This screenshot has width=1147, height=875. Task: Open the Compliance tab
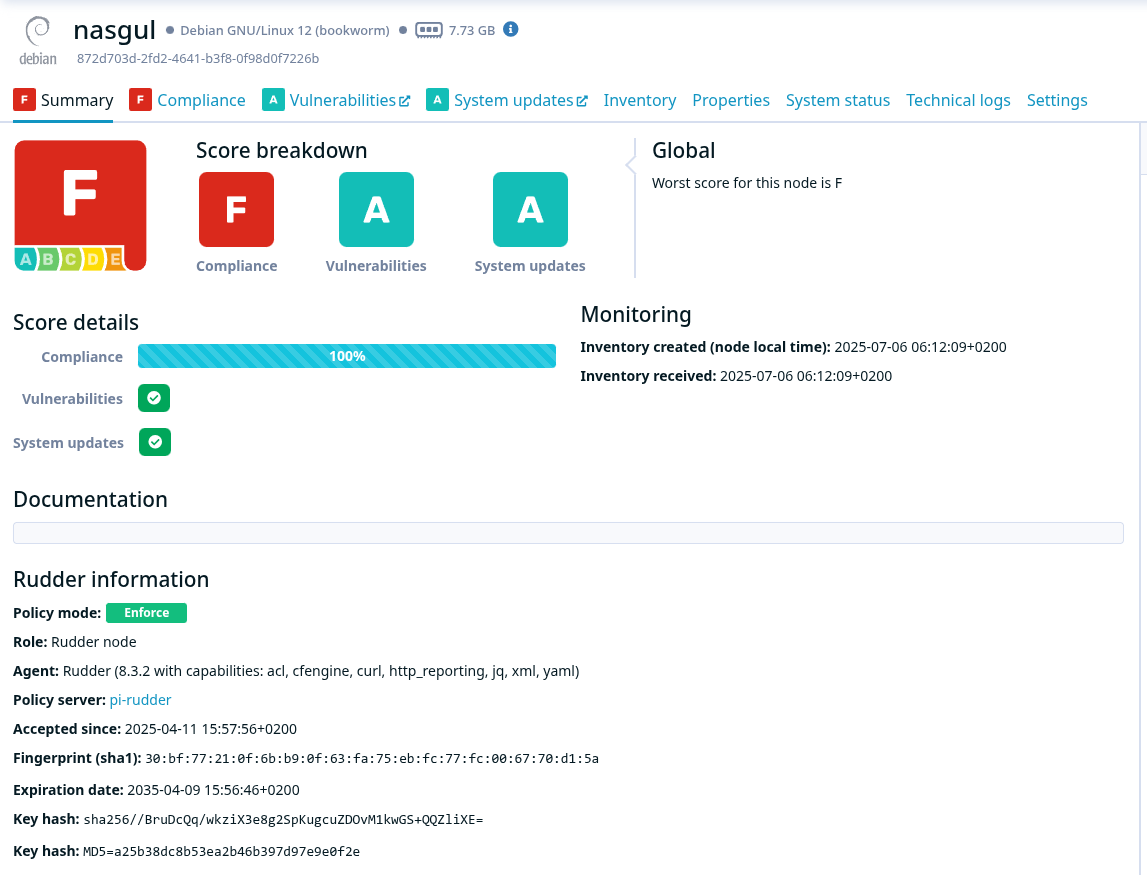coord(187,100)
